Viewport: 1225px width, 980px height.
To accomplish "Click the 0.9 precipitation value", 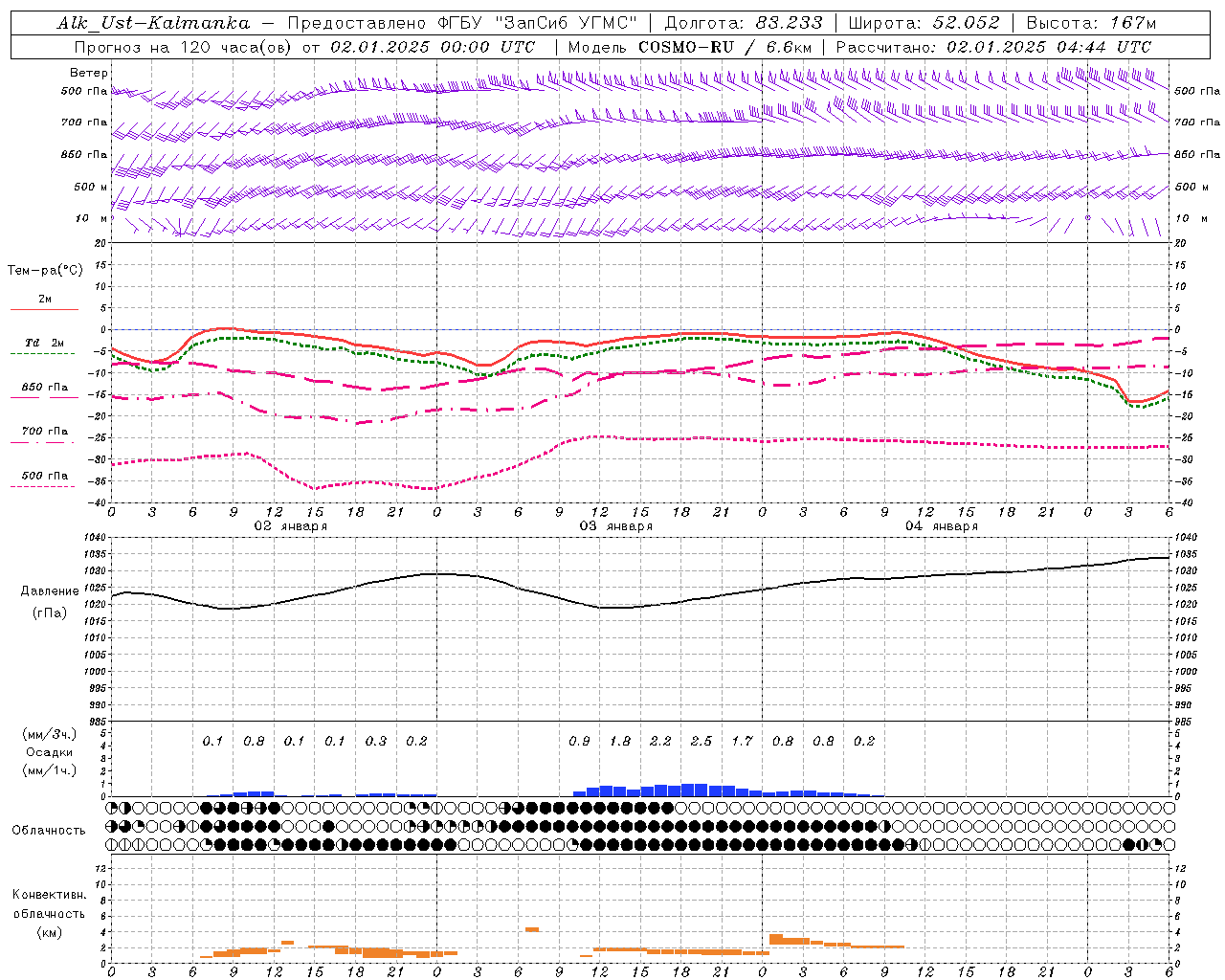I will (579, 741).
